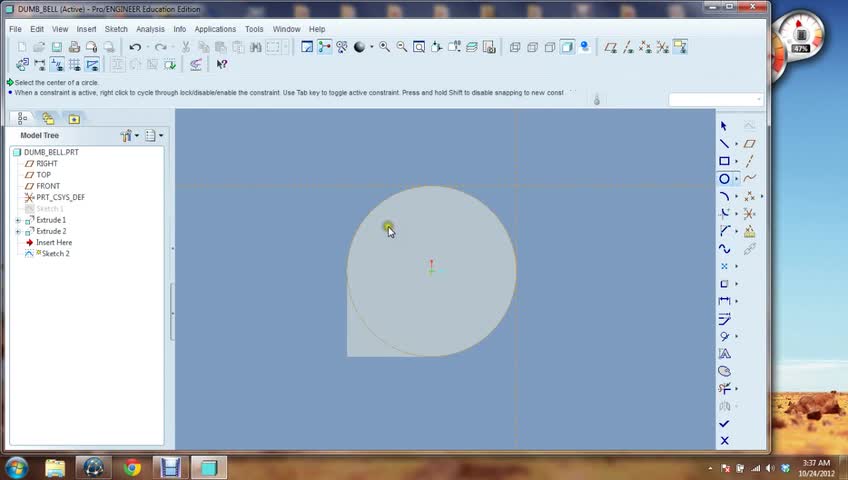Select the Spline sketch tool
Screen dimensions: 848x480
point(724,249)
